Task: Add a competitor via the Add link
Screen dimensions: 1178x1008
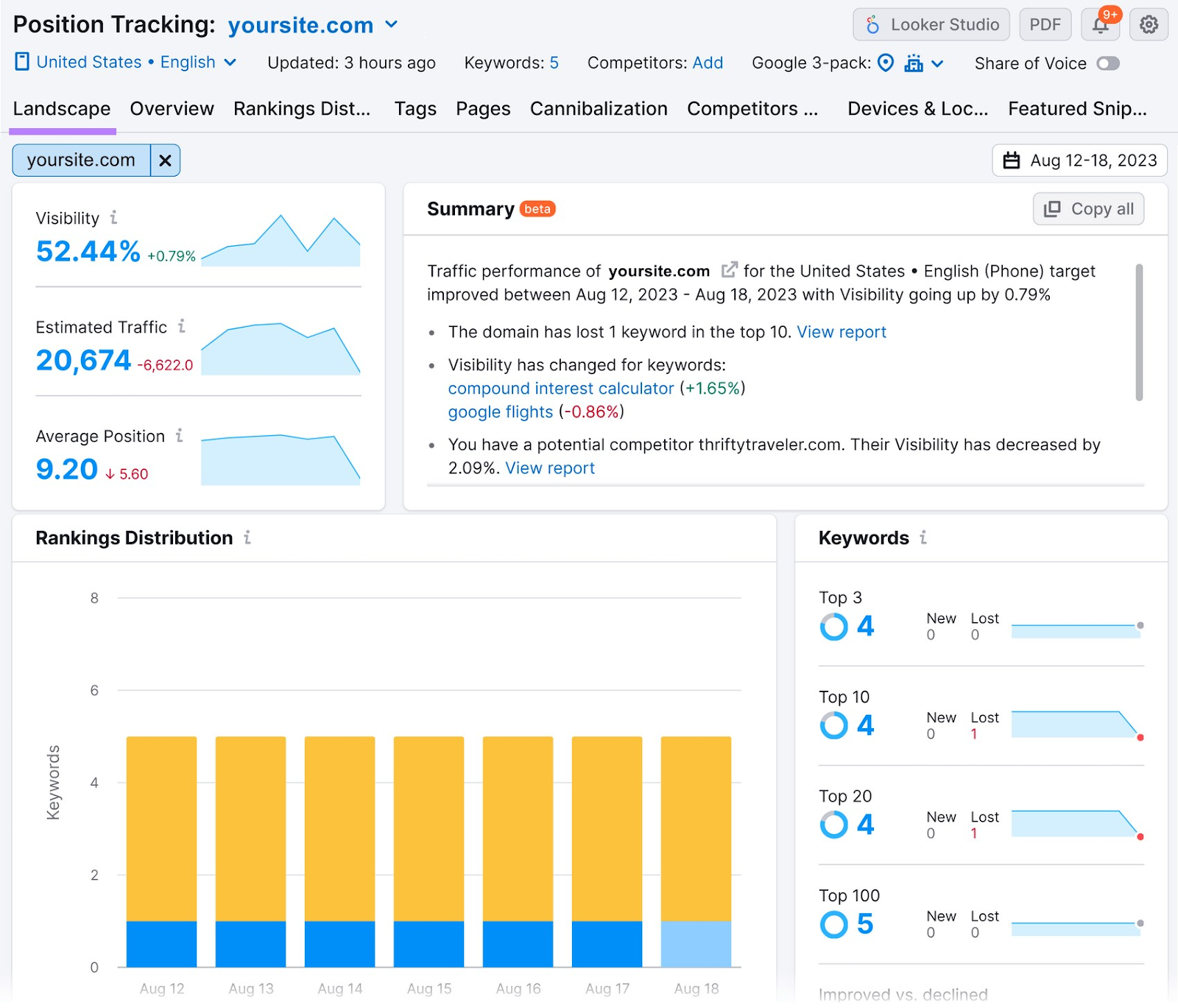Action: point(708,63)
